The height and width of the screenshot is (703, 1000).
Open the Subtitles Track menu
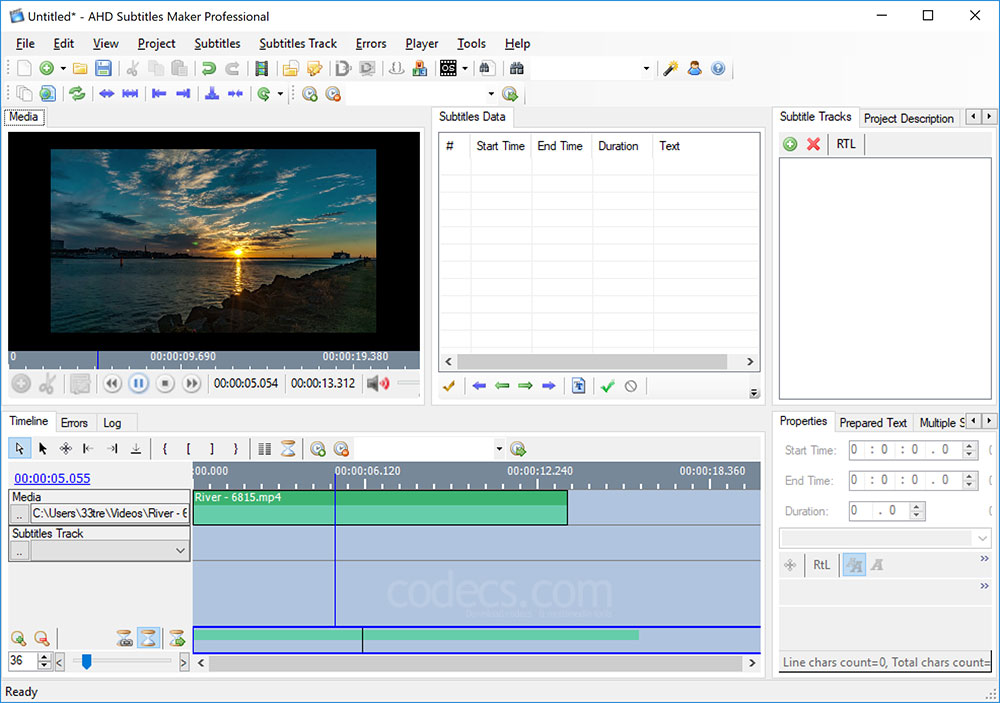[x=298, y=43]
